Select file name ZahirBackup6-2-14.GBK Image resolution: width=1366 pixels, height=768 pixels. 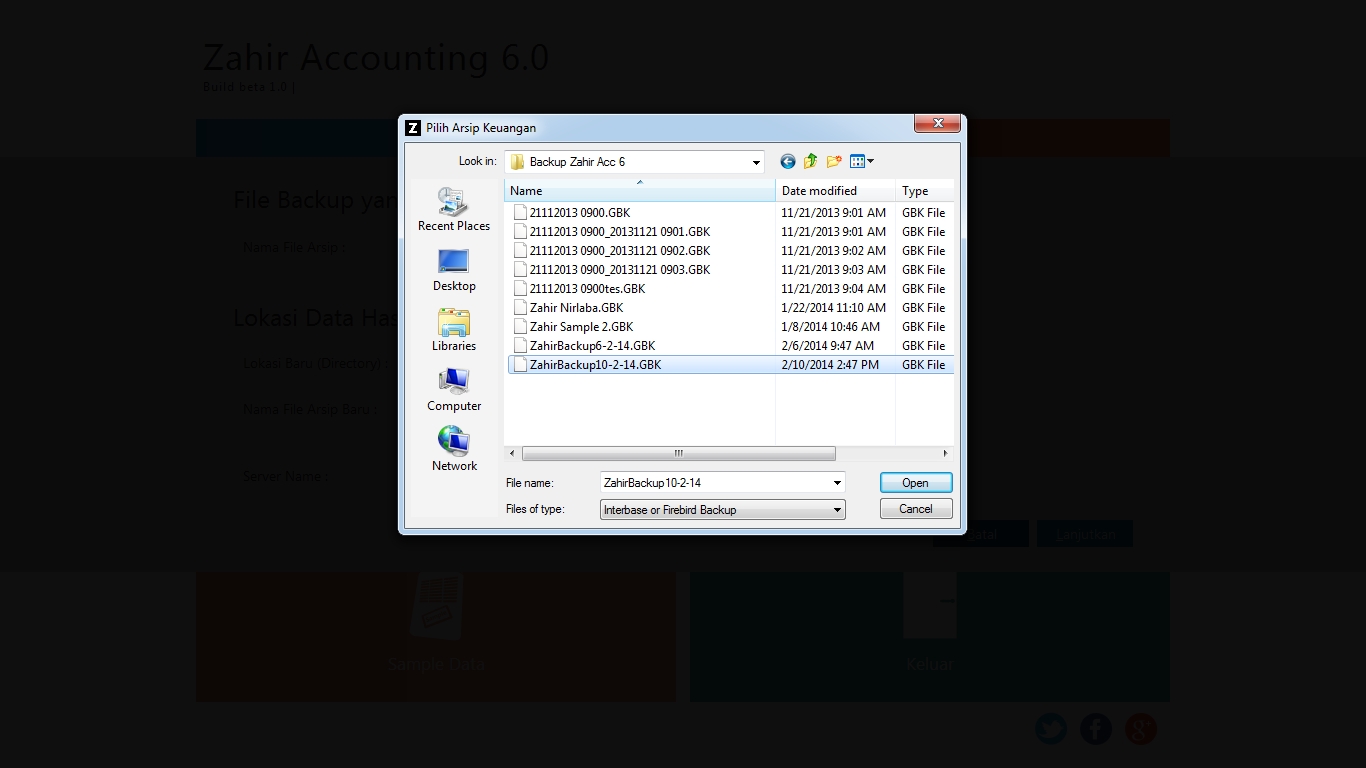(x=593, y=345)
